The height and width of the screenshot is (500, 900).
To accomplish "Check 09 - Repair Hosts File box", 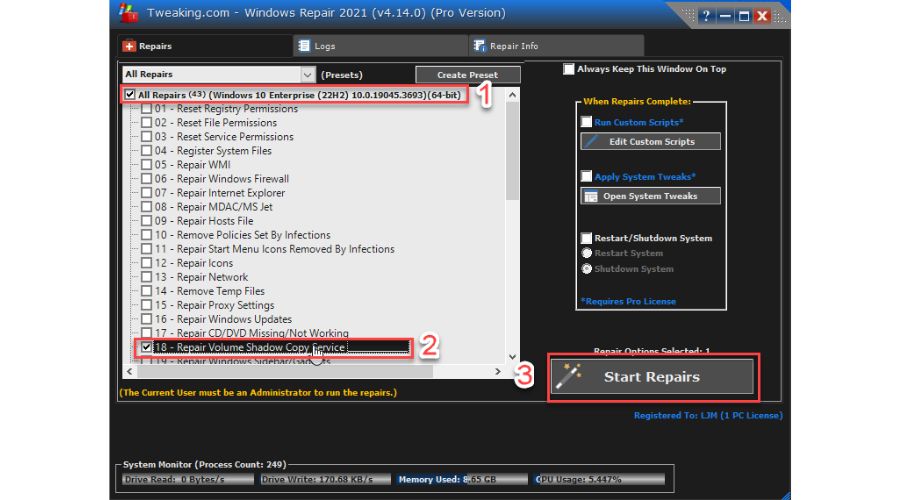I will 147,221.
